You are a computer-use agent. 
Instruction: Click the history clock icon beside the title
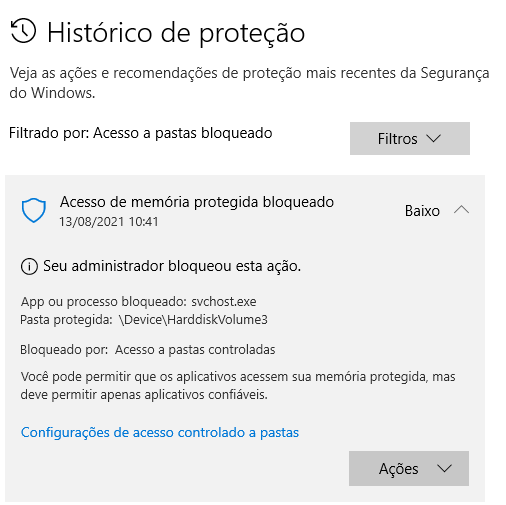[x=23, y=31]
